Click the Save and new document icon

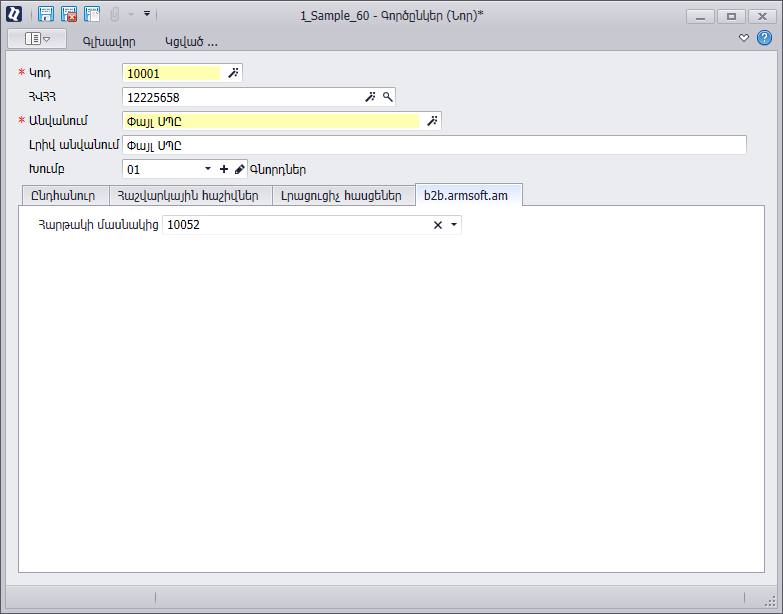point(92,14)
